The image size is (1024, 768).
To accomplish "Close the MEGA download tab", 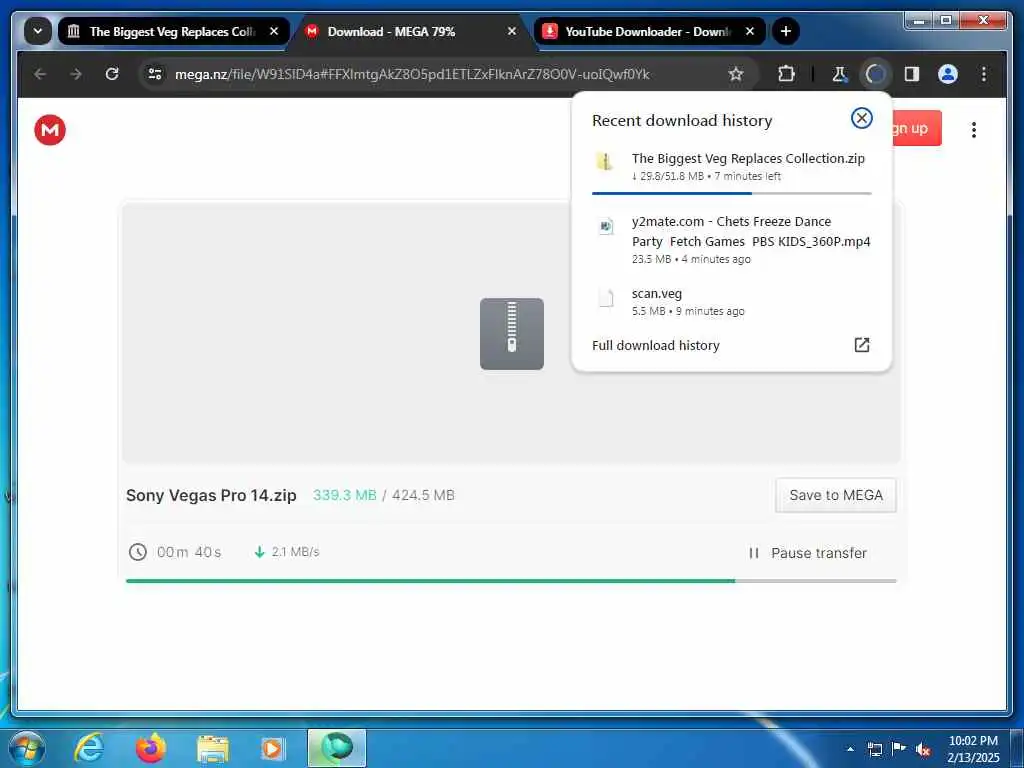I will (512, 31).
